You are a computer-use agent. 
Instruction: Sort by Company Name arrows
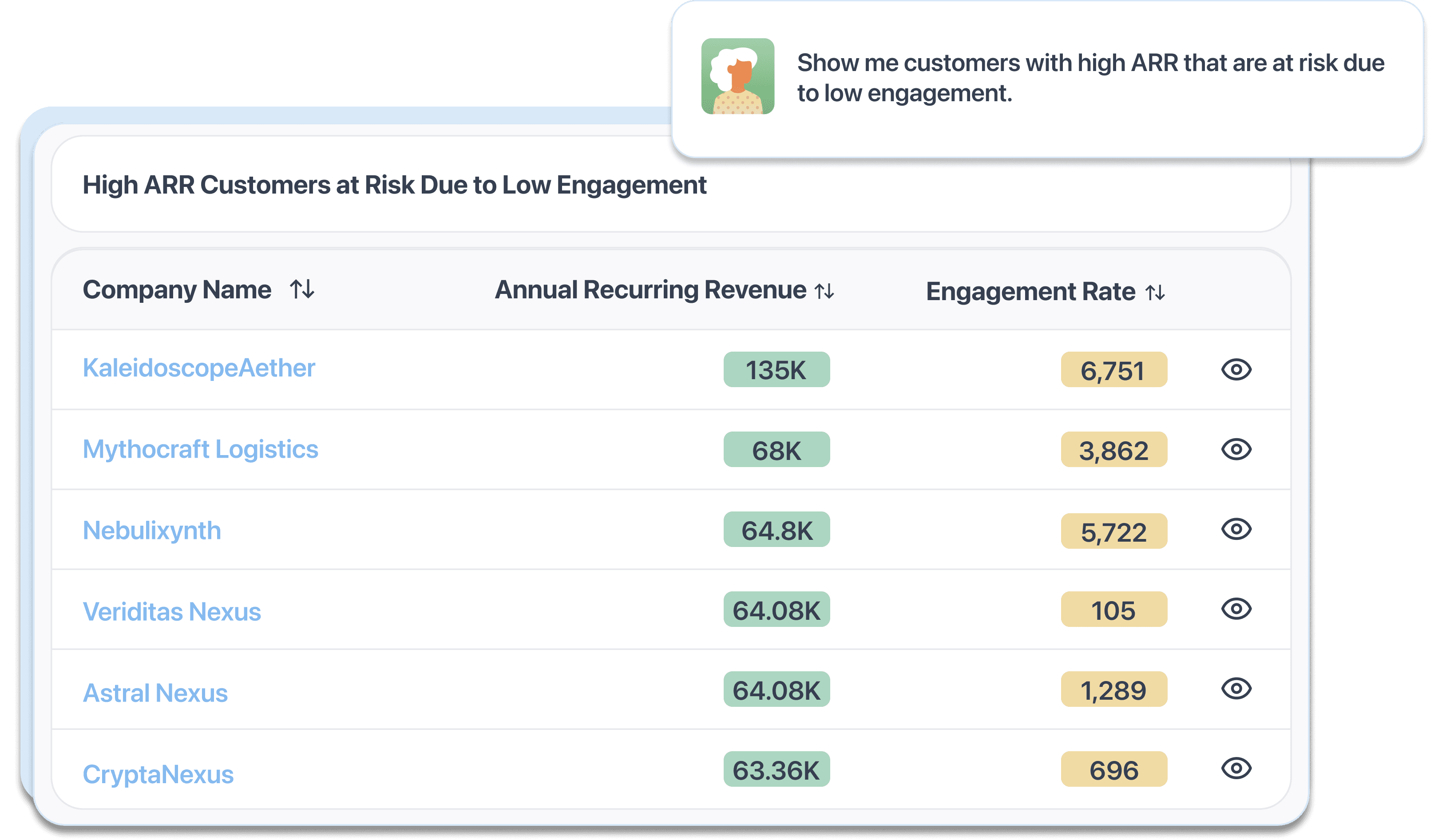[x=302, y=289]
